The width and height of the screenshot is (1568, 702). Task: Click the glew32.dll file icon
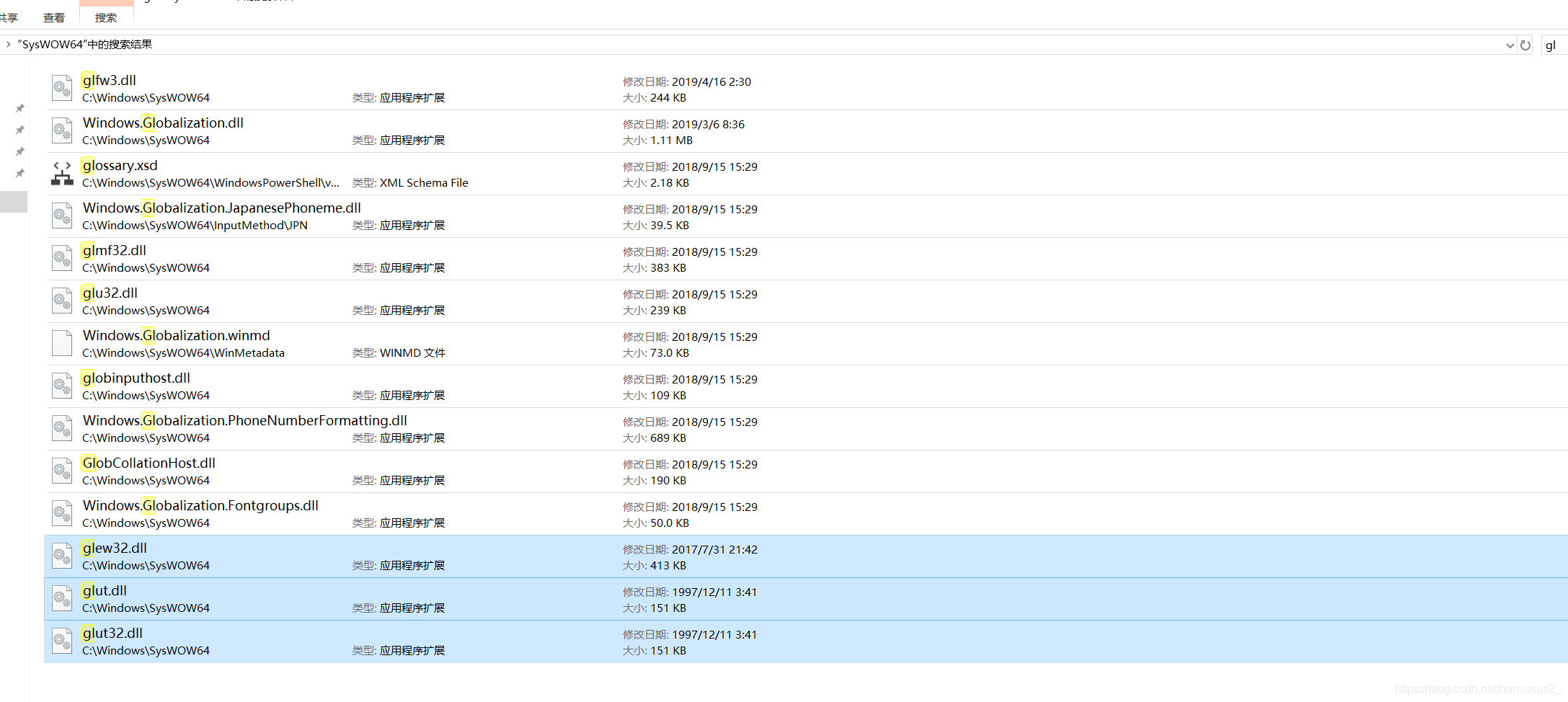(62, 556)
